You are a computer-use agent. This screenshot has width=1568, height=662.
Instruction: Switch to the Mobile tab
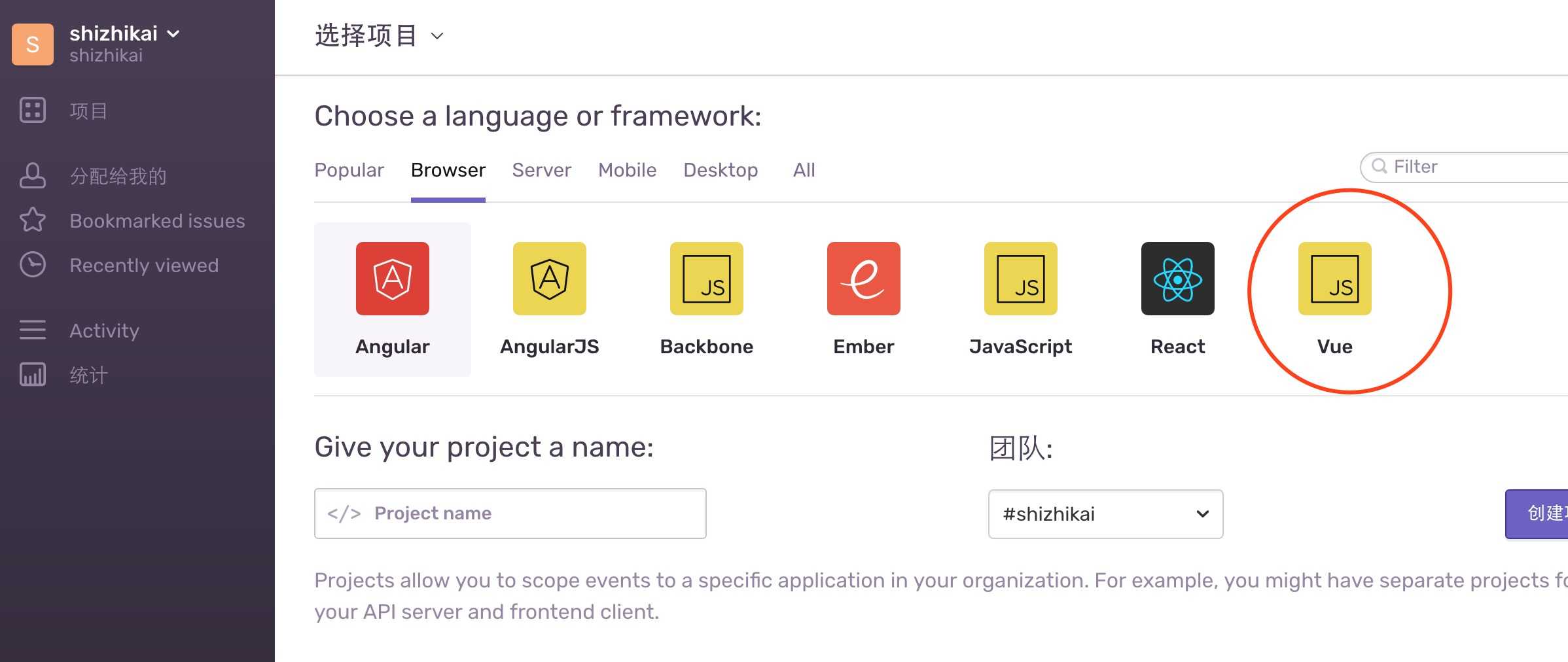pos(627,170)
